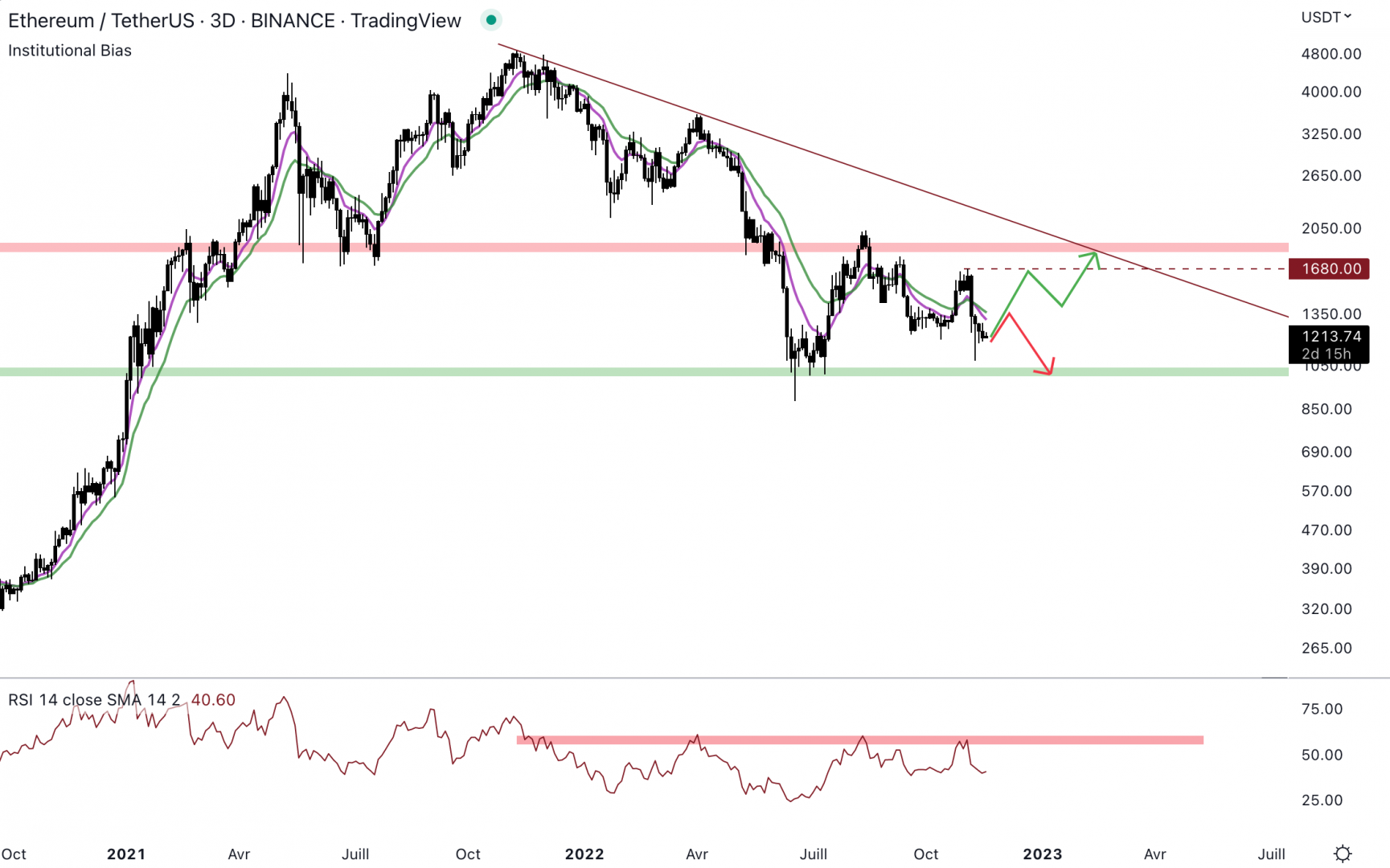This screenshot has height=868, width=1390.
Task: Click the 2650.00 price axis label
Action: coord(1331,175)
